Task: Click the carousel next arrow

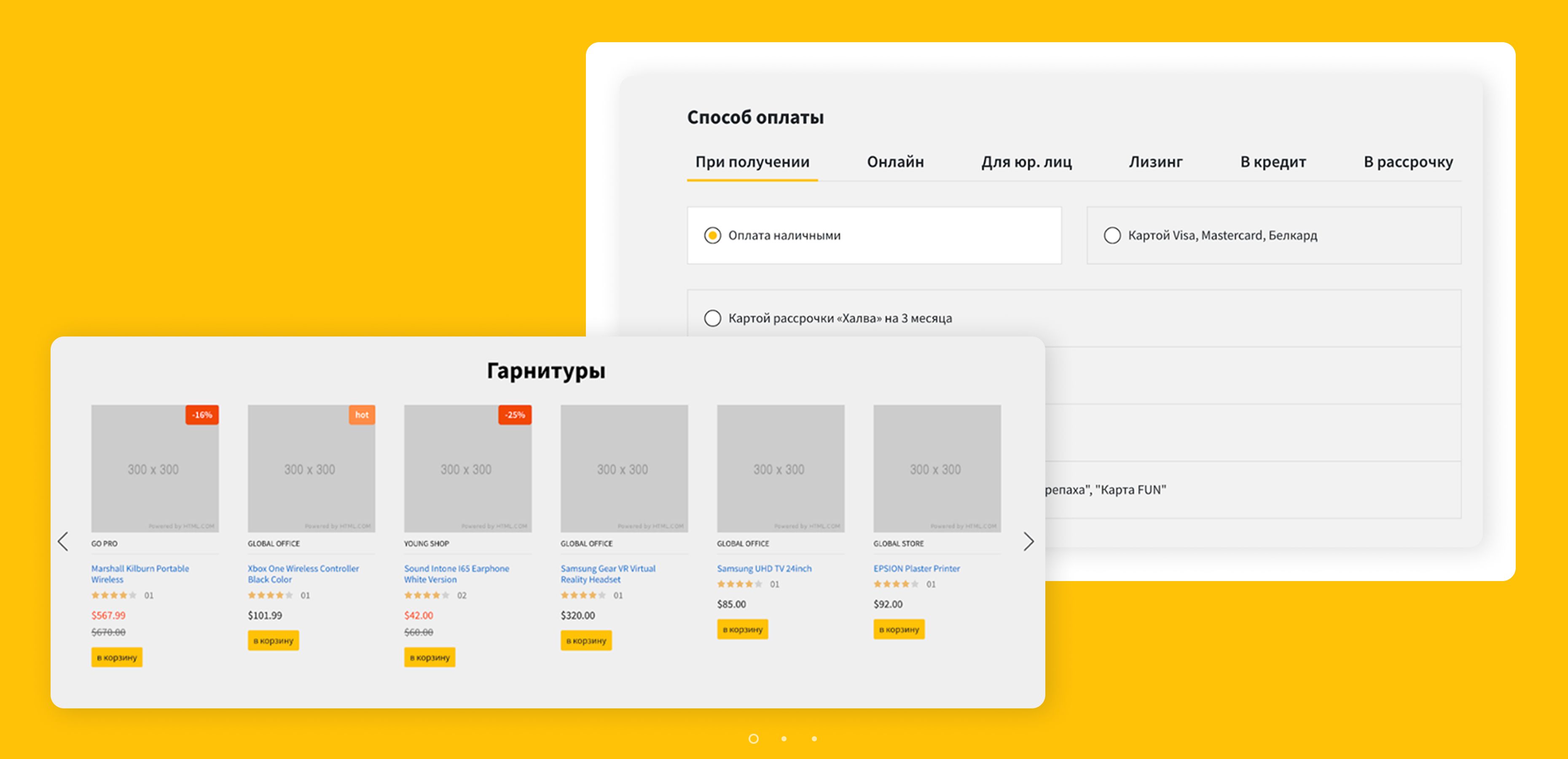Action: tap(1028, 541)
